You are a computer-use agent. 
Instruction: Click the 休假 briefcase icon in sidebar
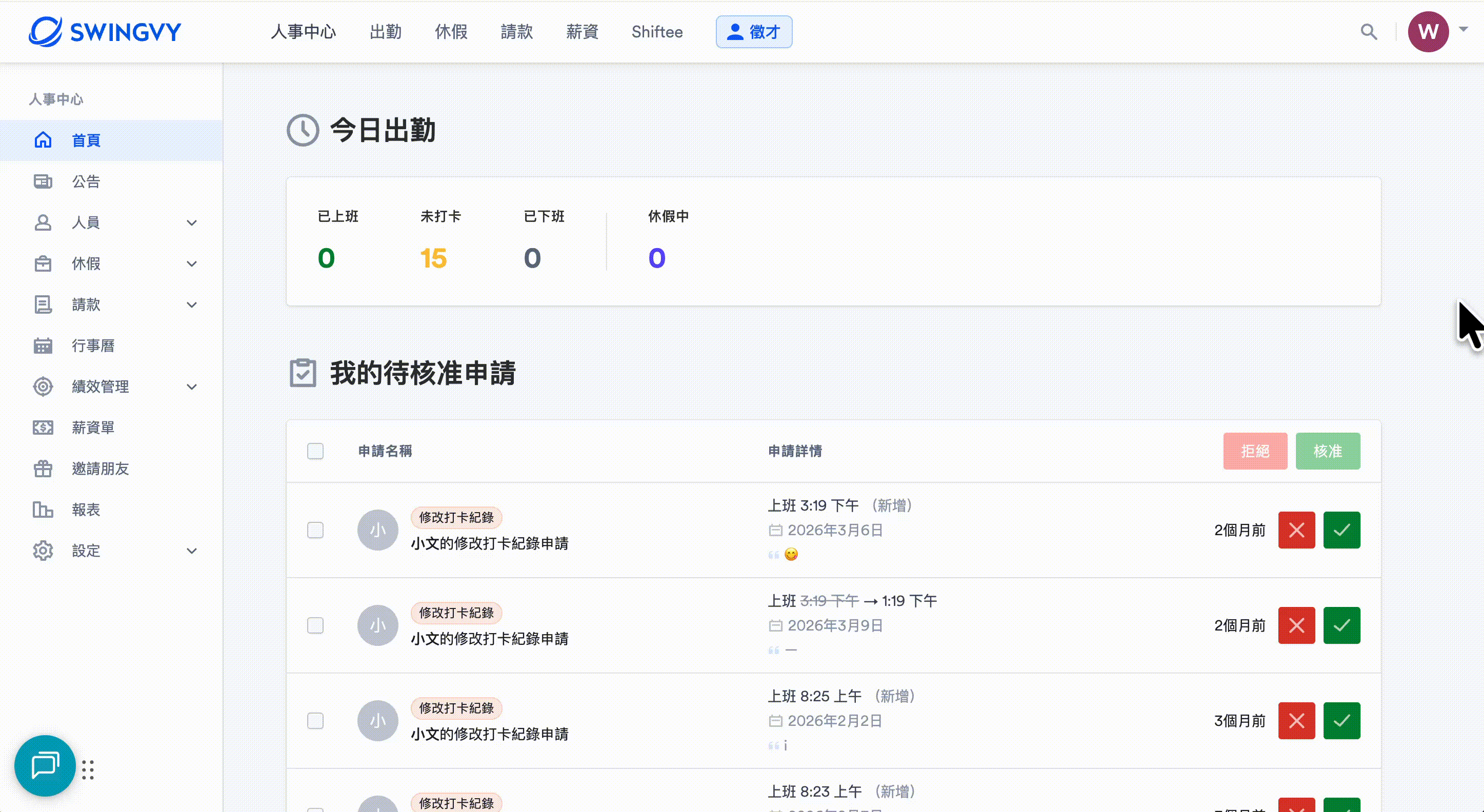[x=43, y=264]
